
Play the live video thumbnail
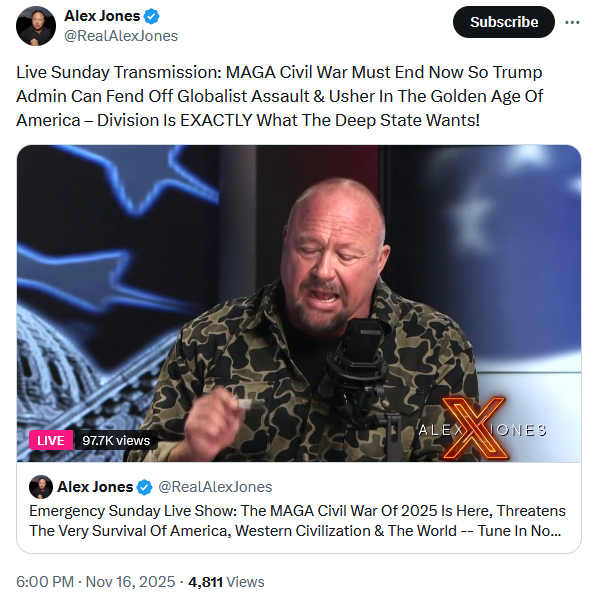coord(299,303)
